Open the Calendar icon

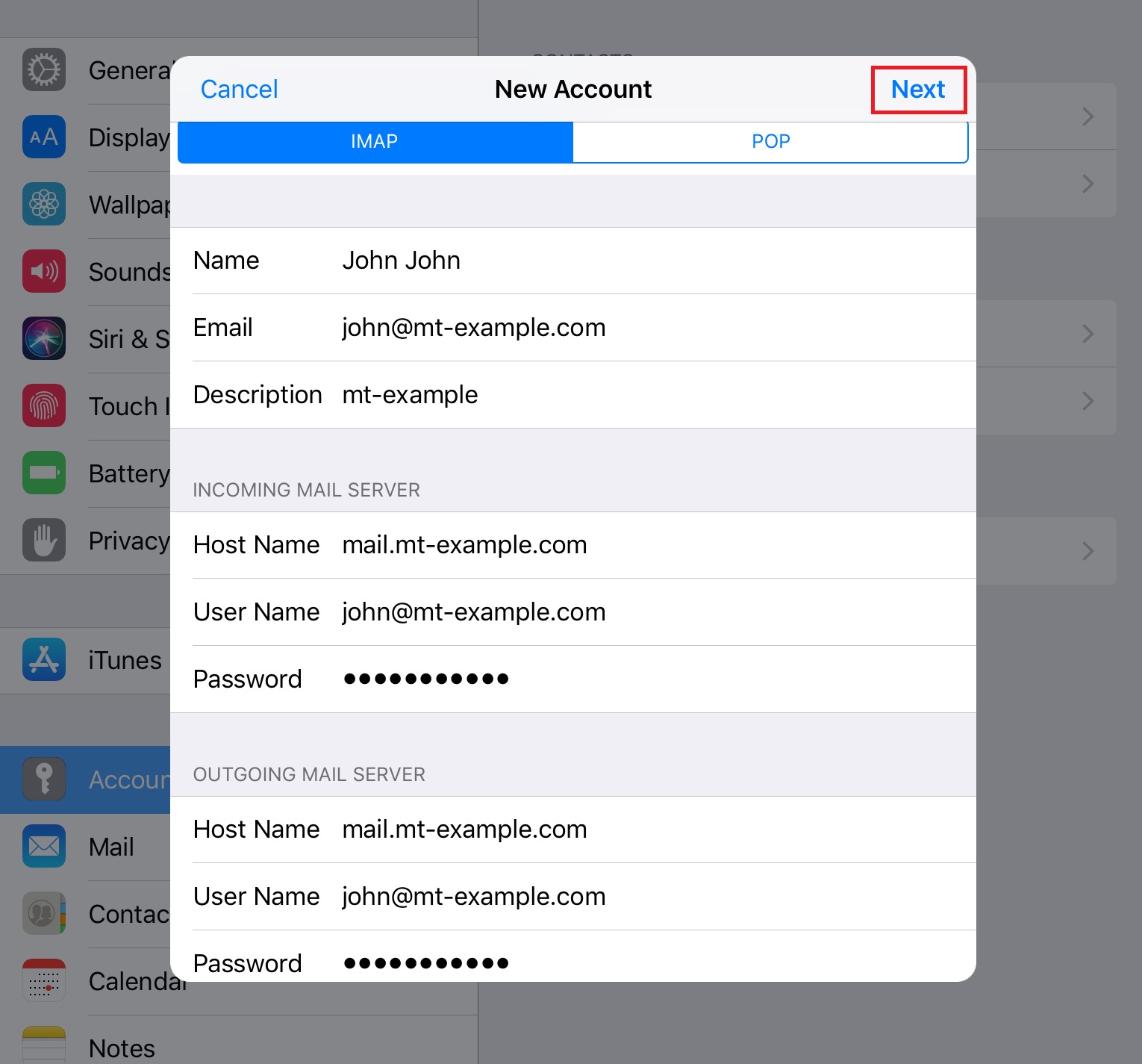click(44, 981)
